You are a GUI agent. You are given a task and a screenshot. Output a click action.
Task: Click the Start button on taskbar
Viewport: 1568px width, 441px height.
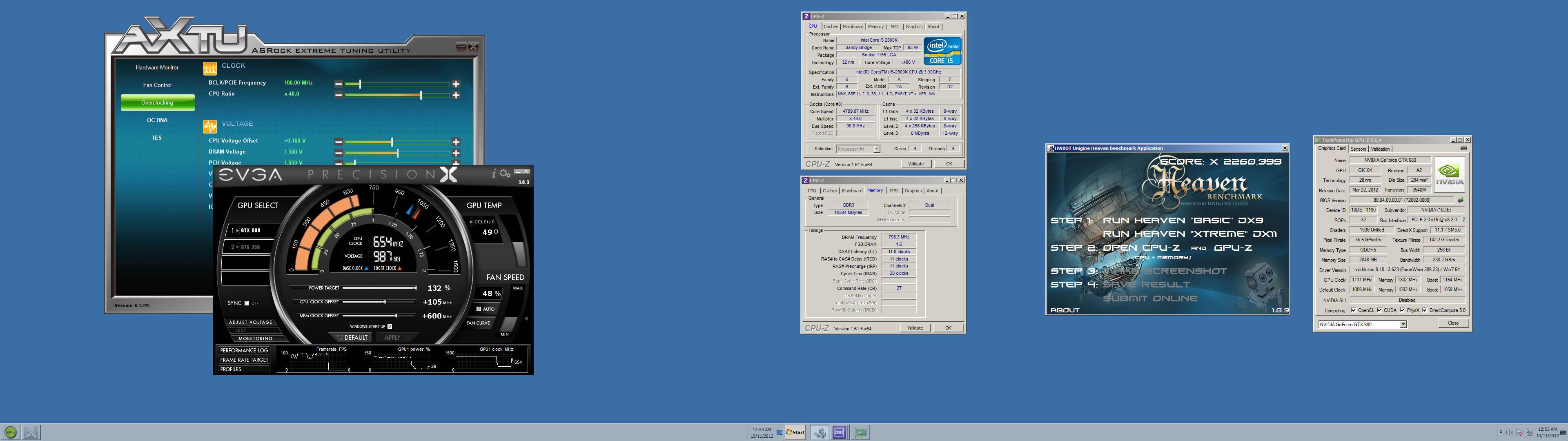(x=795, y=432)
